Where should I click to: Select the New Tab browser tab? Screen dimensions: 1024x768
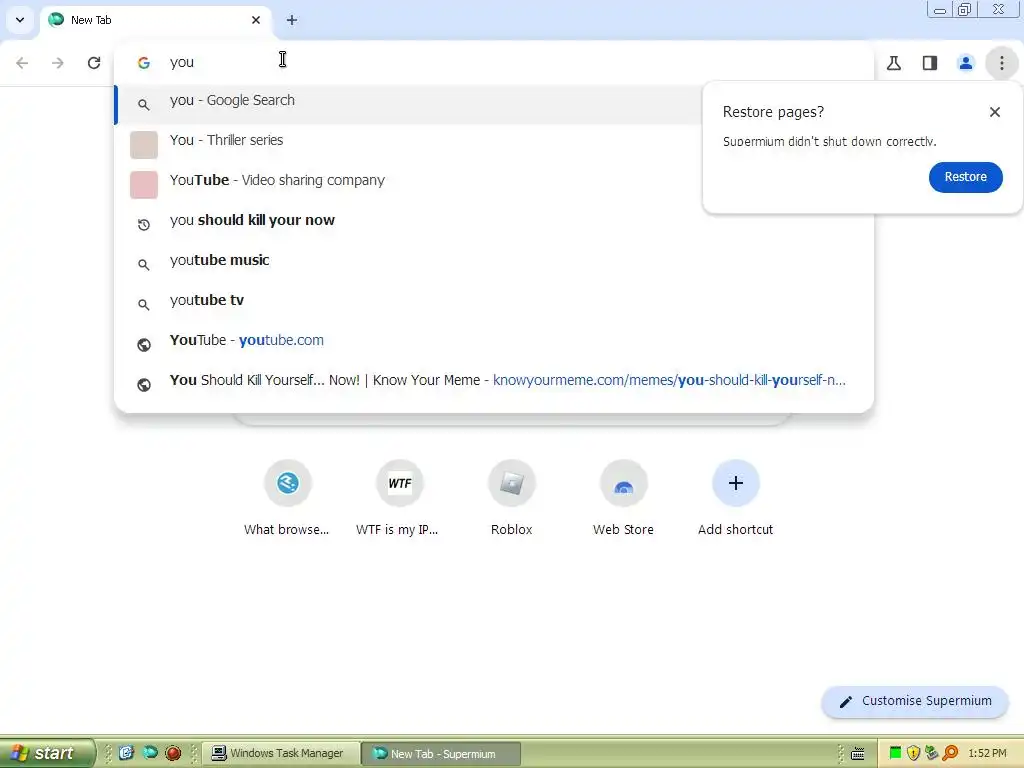[x=155, y=20]
